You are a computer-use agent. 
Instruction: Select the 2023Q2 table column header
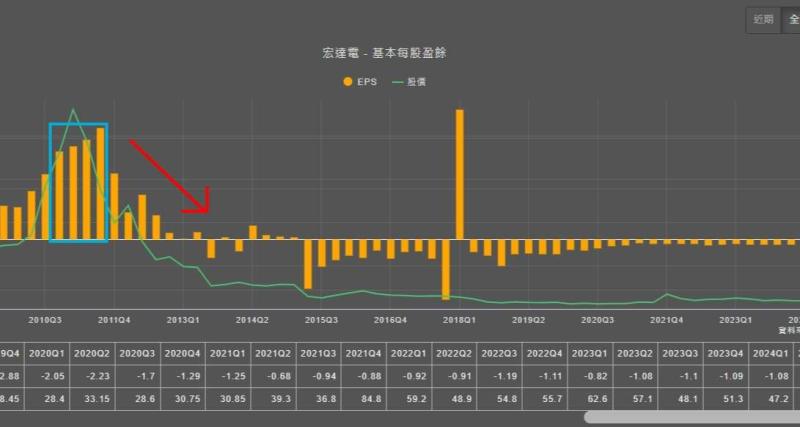tap(635, 354)
